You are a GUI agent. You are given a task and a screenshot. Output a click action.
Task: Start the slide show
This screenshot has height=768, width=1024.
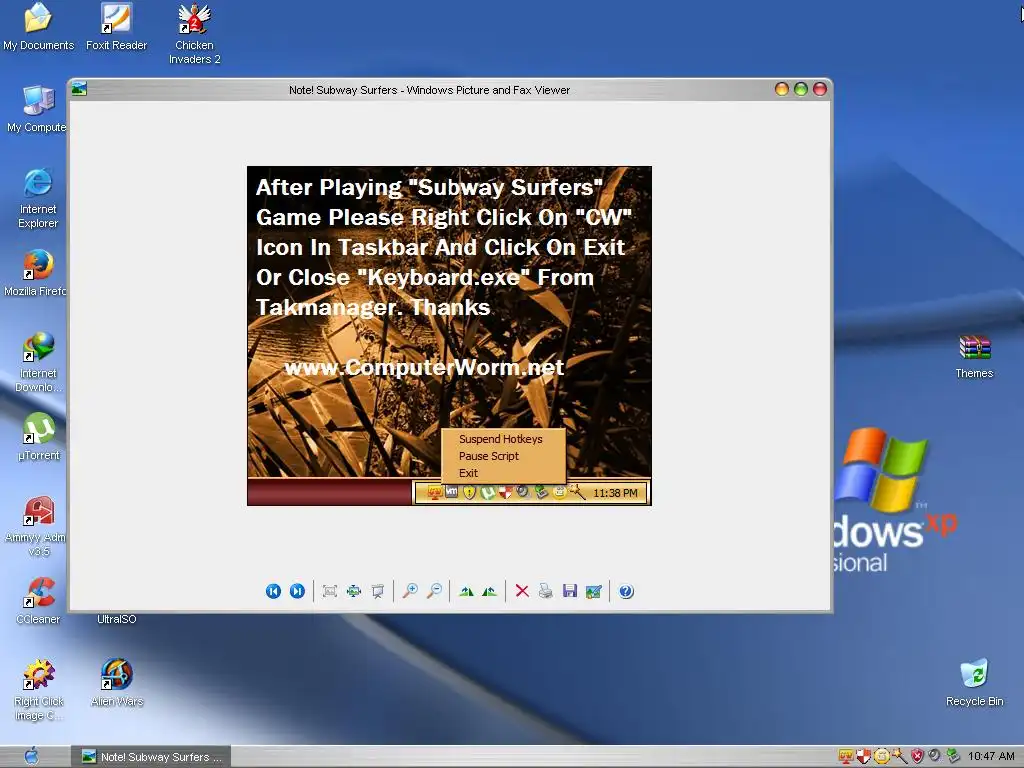(377, 592)
